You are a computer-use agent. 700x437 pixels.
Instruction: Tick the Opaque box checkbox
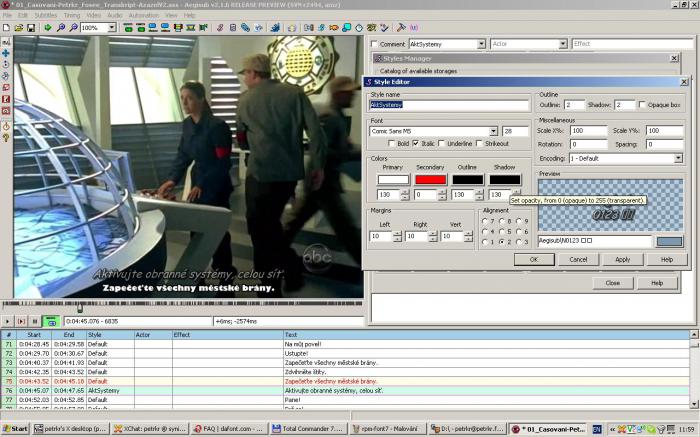pyautogui.click(x=642, y=104)
